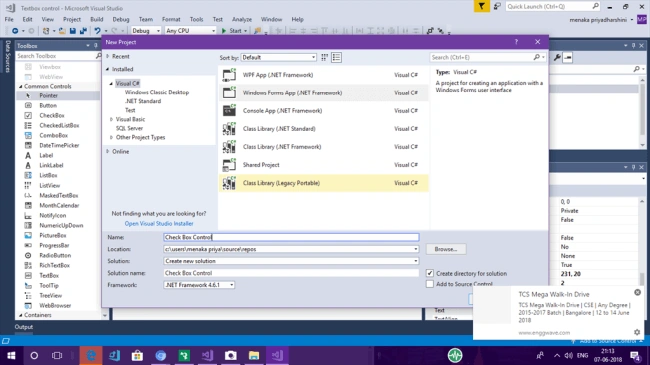
Task: Open the Solution Create new solution dropdown
Action: click(415, 261)
